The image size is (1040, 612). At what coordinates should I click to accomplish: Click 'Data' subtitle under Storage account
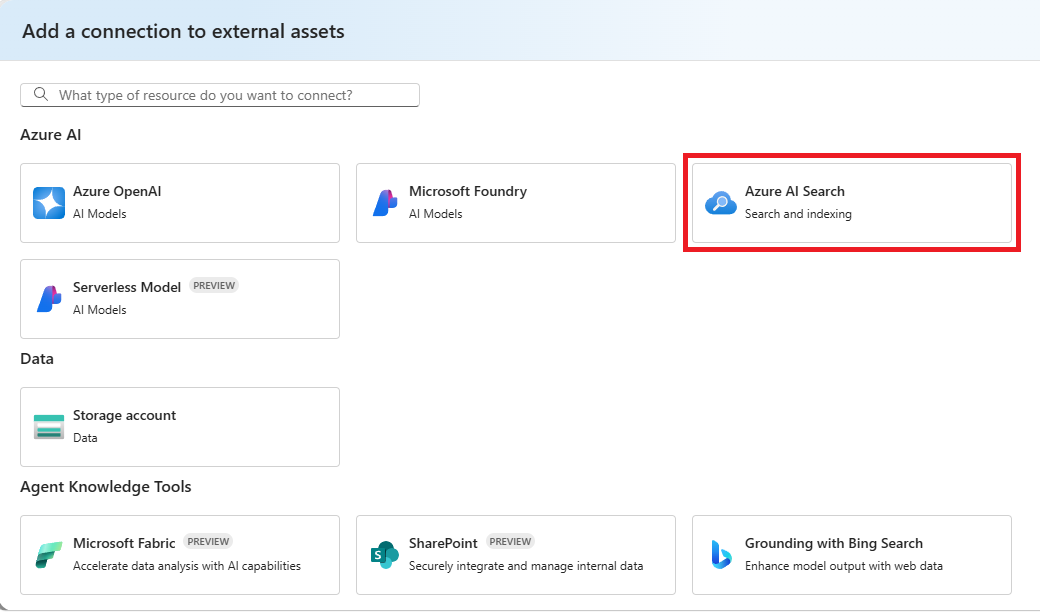pyautogui.click(x=85, y=438)
